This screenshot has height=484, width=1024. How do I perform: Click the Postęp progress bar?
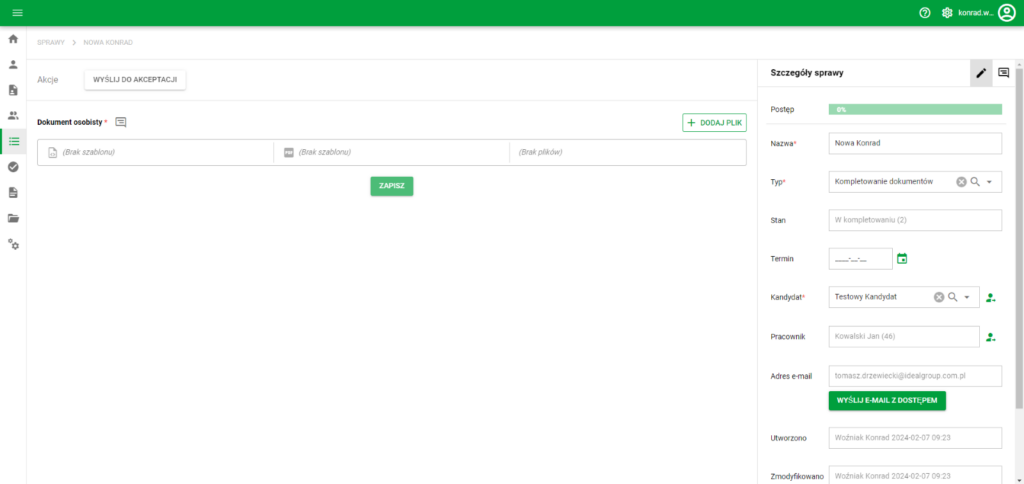(915, 110)
